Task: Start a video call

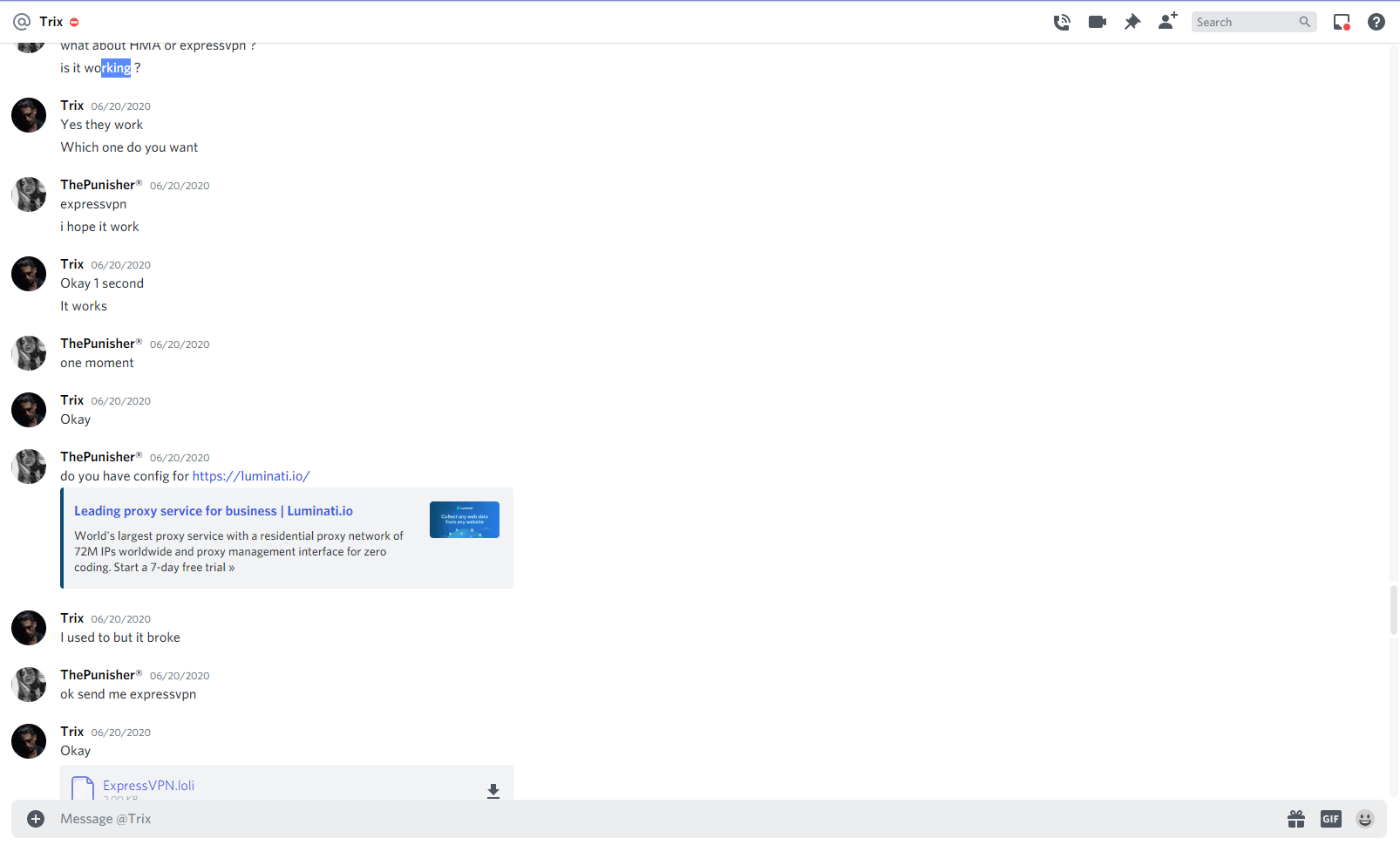Action: tap(1098, 22)
